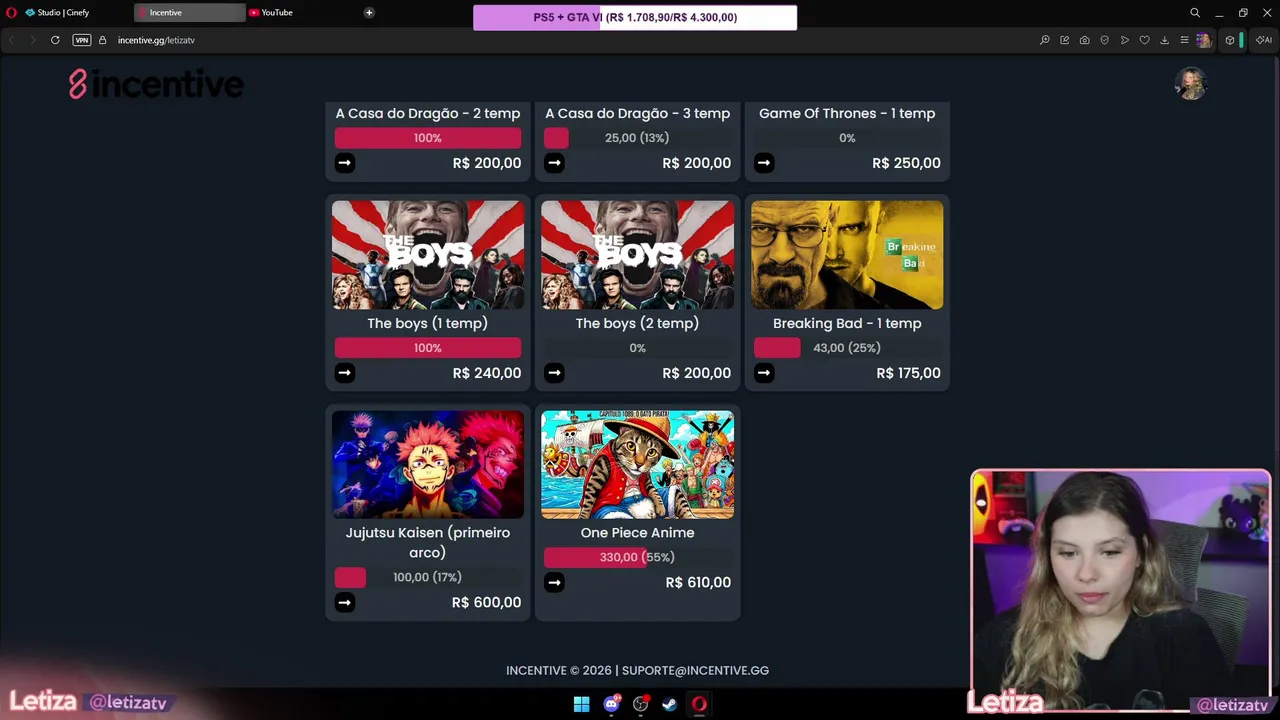Click the arrow on A Casa do Dragão 3 temp
The width and height of the screenshot is (1280, 720).
click(x=555, y=163)
